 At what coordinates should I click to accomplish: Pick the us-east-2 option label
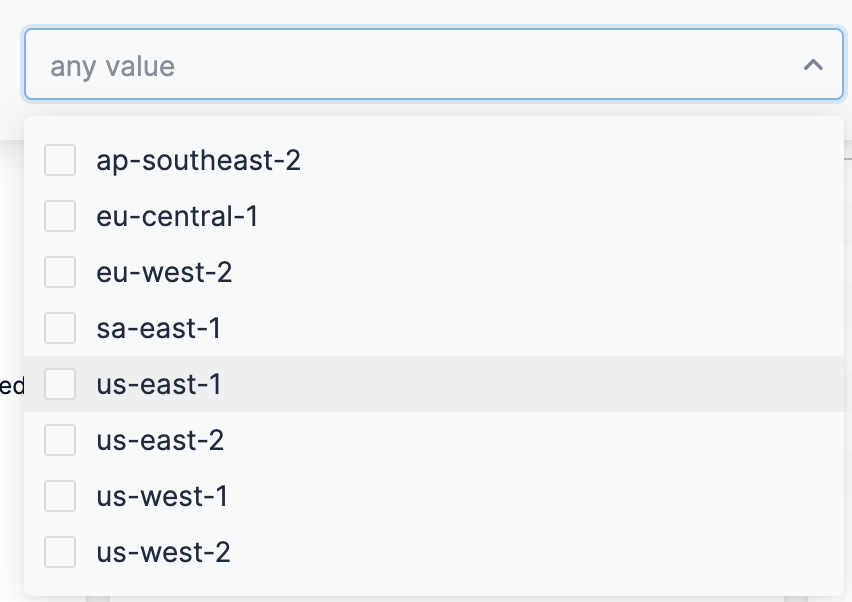[x=160, y=440]
